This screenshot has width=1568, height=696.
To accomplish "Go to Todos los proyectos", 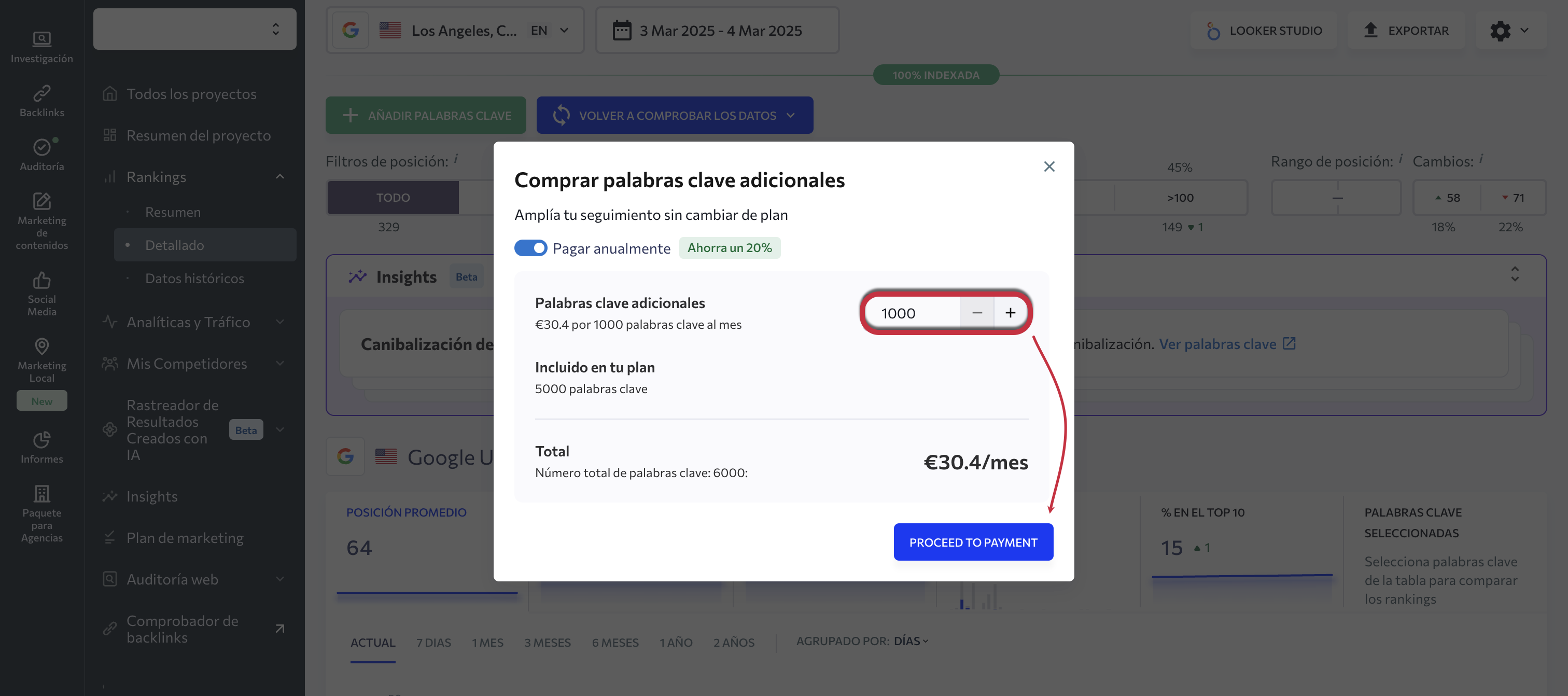I will pyautogui.click(x=191, y=94).
